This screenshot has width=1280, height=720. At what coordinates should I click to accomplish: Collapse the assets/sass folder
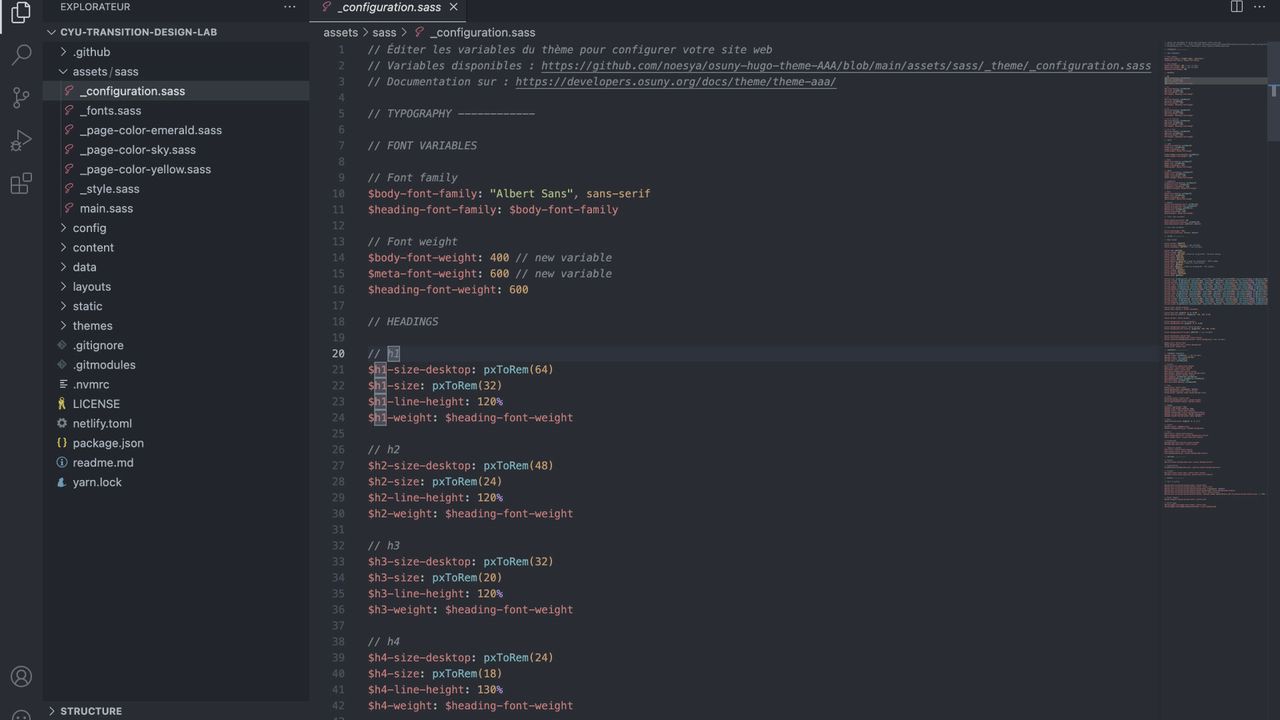105,72
